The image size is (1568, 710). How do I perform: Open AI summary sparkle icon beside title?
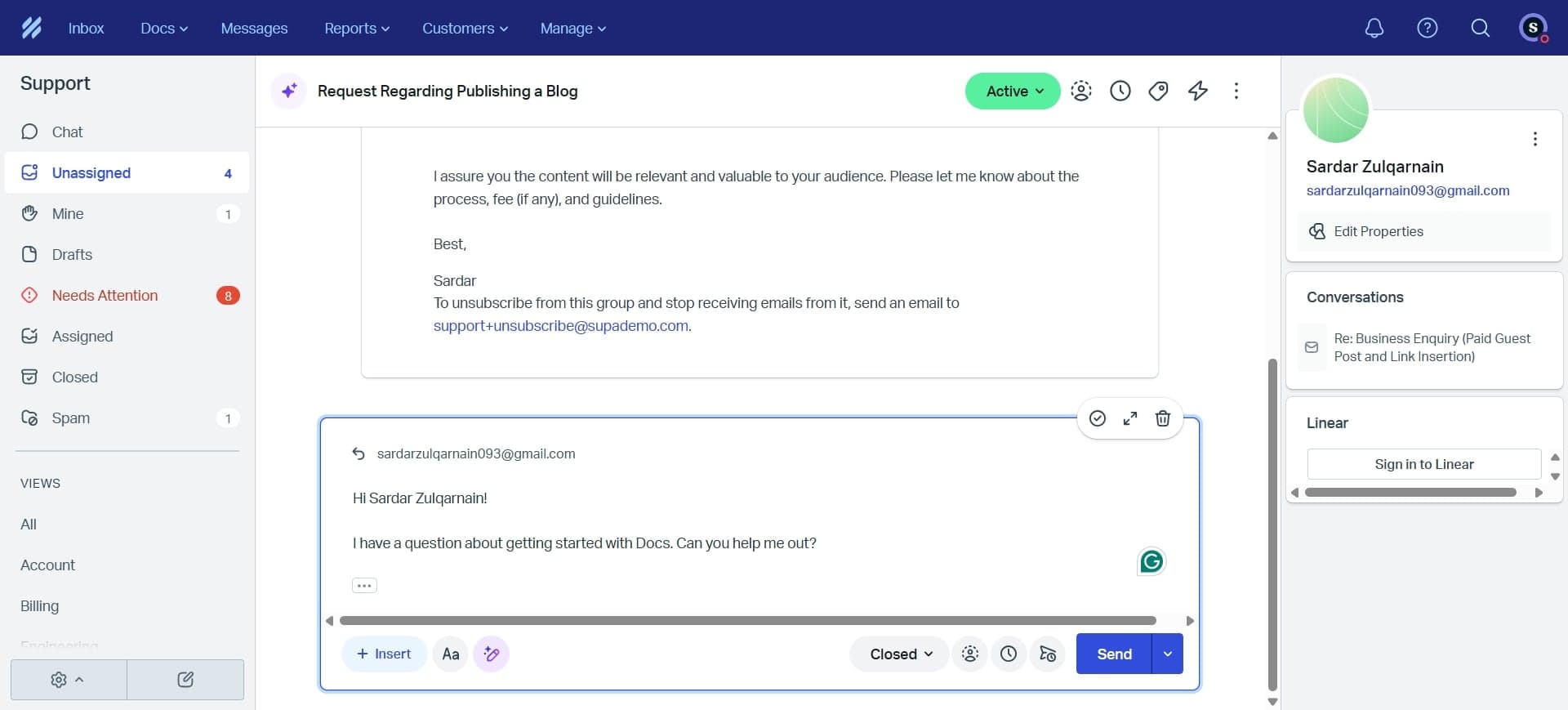click(289, 91)
